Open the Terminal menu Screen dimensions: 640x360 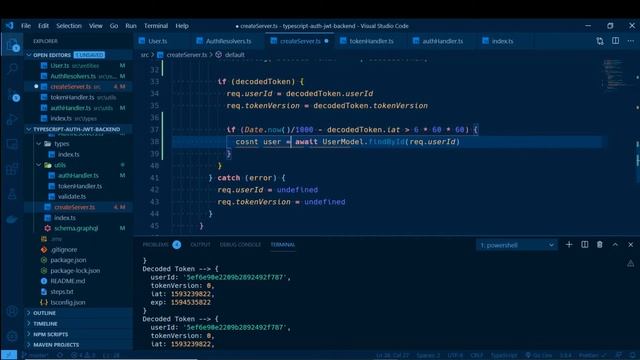click(x=156, y=26)
